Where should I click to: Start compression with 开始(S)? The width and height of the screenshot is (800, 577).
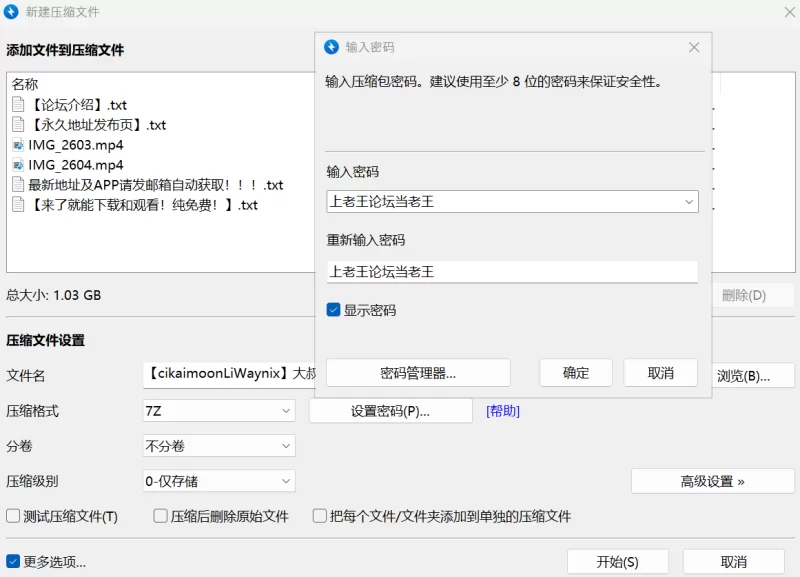click(x=617, y=562)
